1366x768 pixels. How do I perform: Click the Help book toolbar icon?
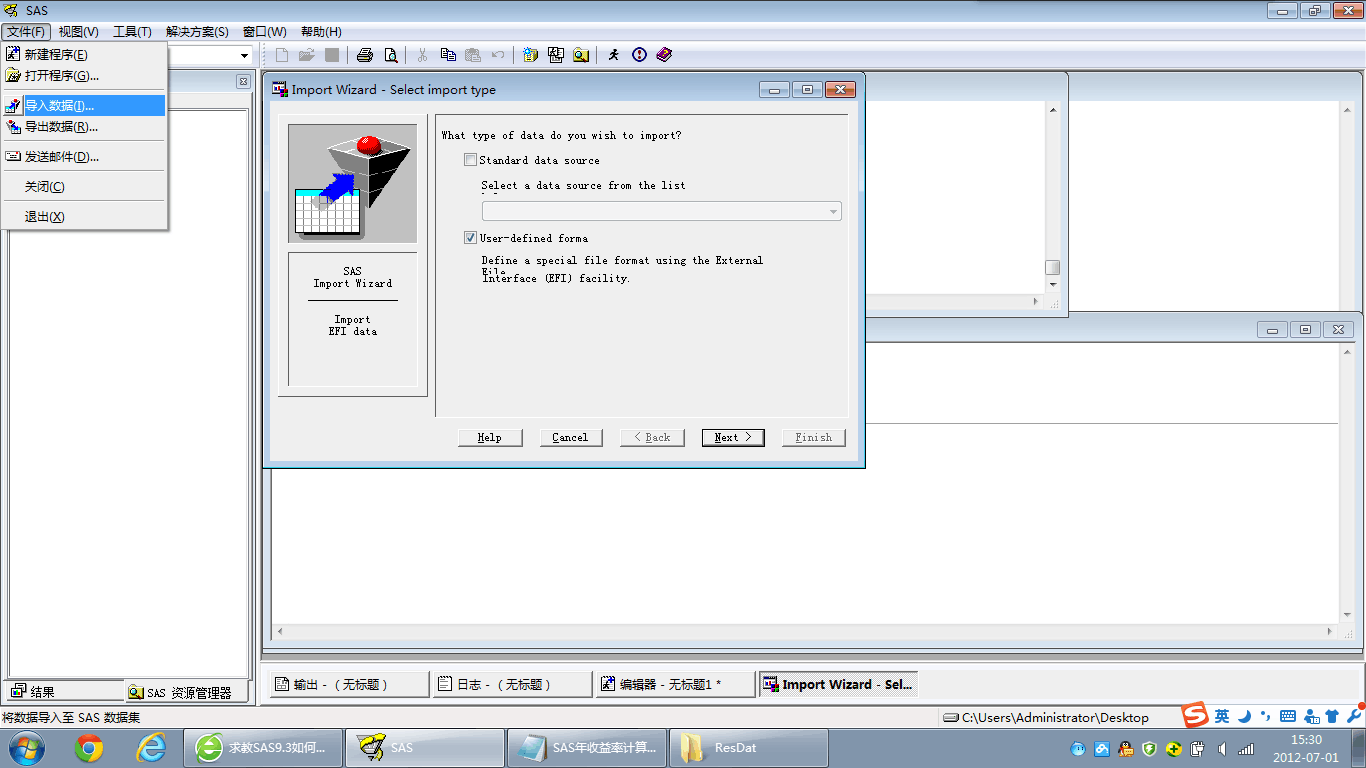coord(664,55)
